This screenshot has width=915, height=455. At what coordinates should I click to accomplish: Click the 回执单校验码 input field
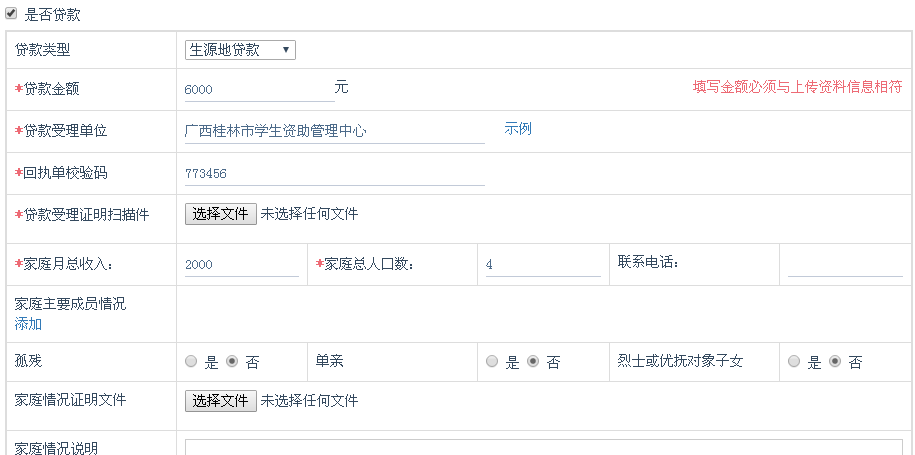point(334,173)
